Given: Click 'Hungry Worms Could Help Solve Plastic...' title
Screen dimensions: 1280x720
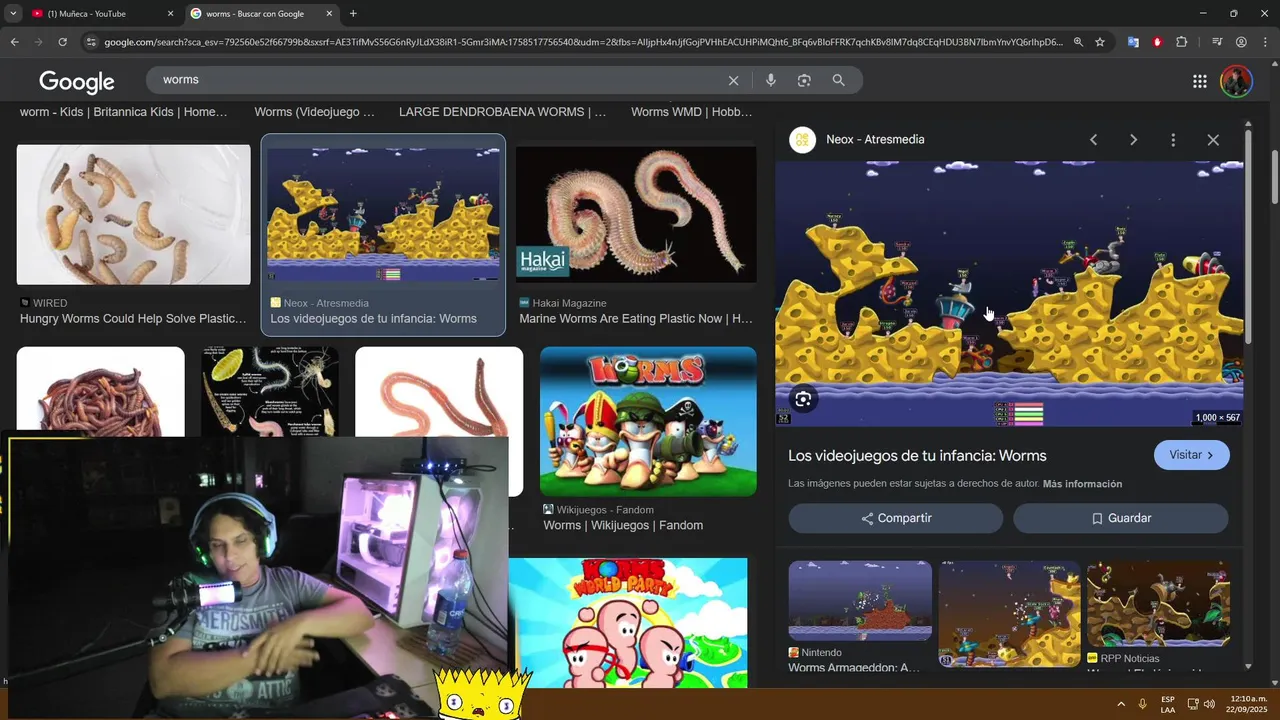Looking at the screenshot, I should pyautogui.click(x=133, y=319).
